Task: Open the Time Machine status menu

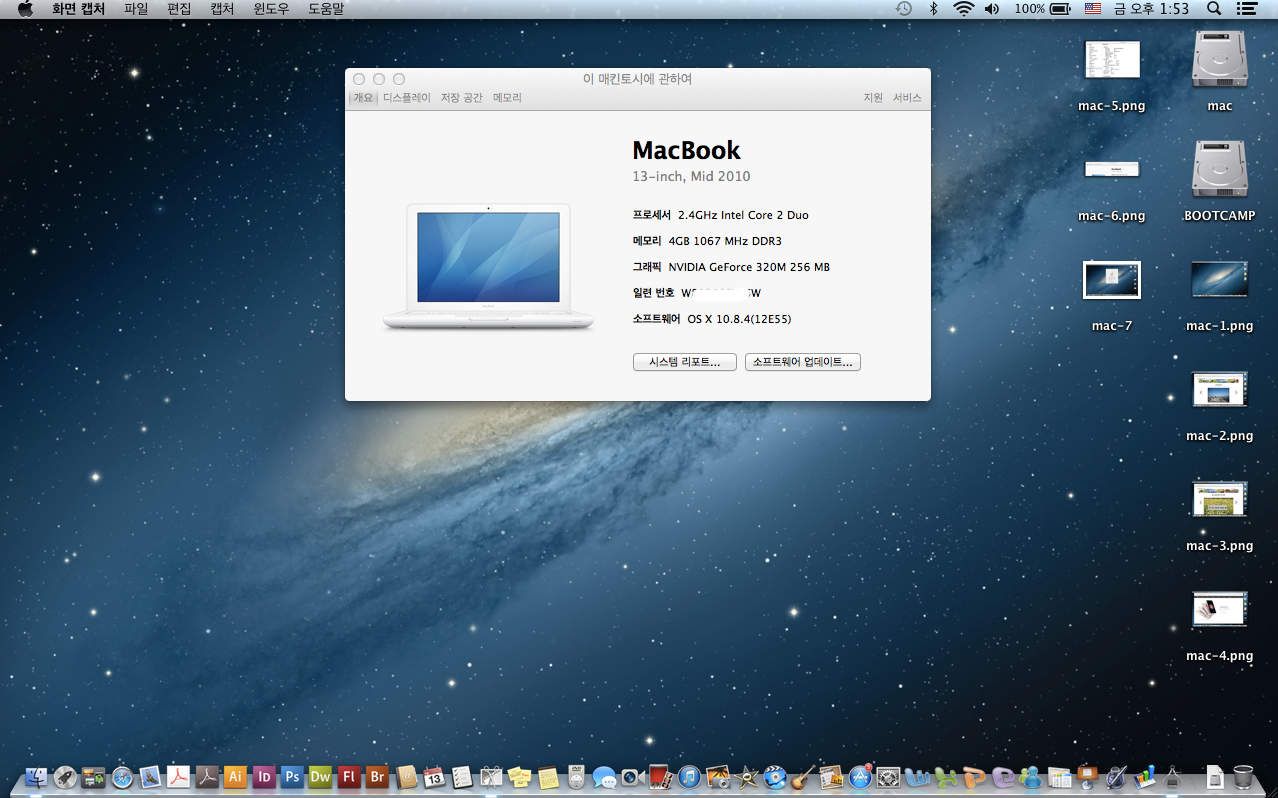Action: click(904, 9)
